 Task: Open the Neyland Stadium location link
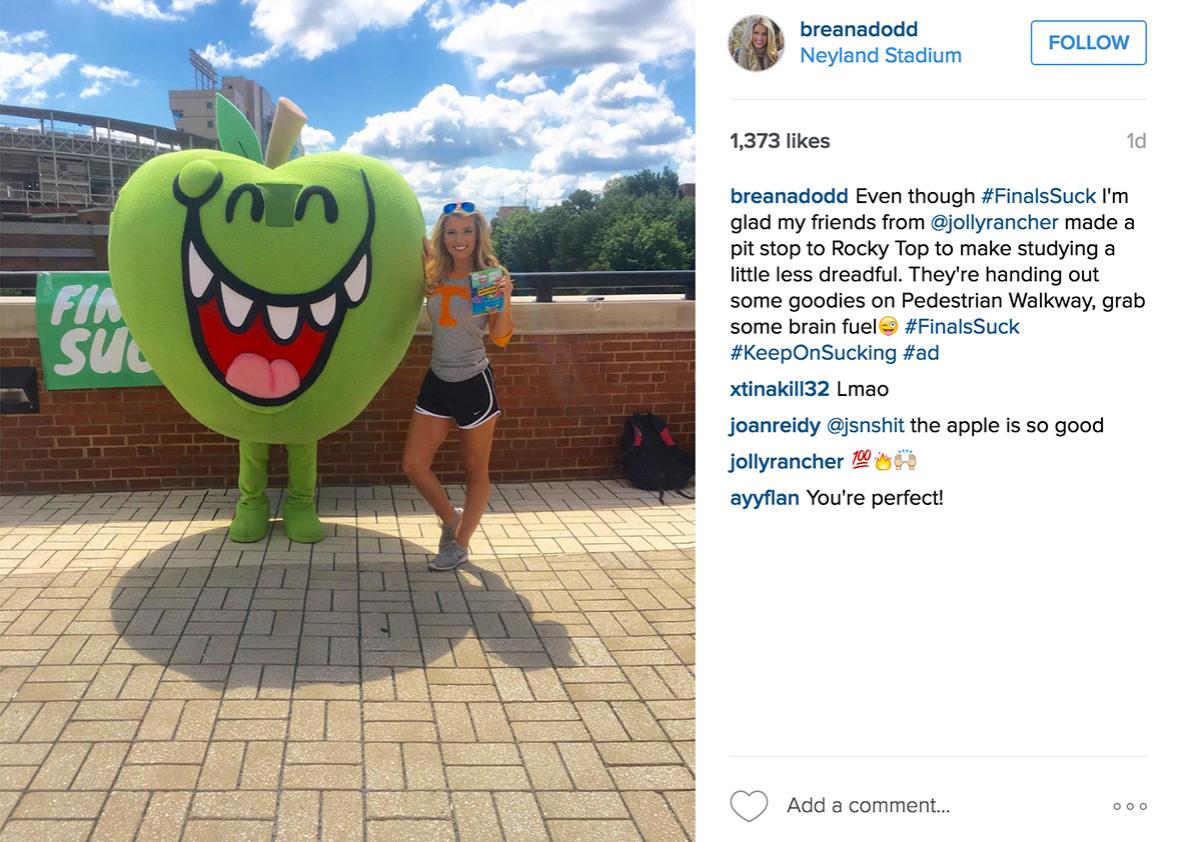click(x=880, y=56)
